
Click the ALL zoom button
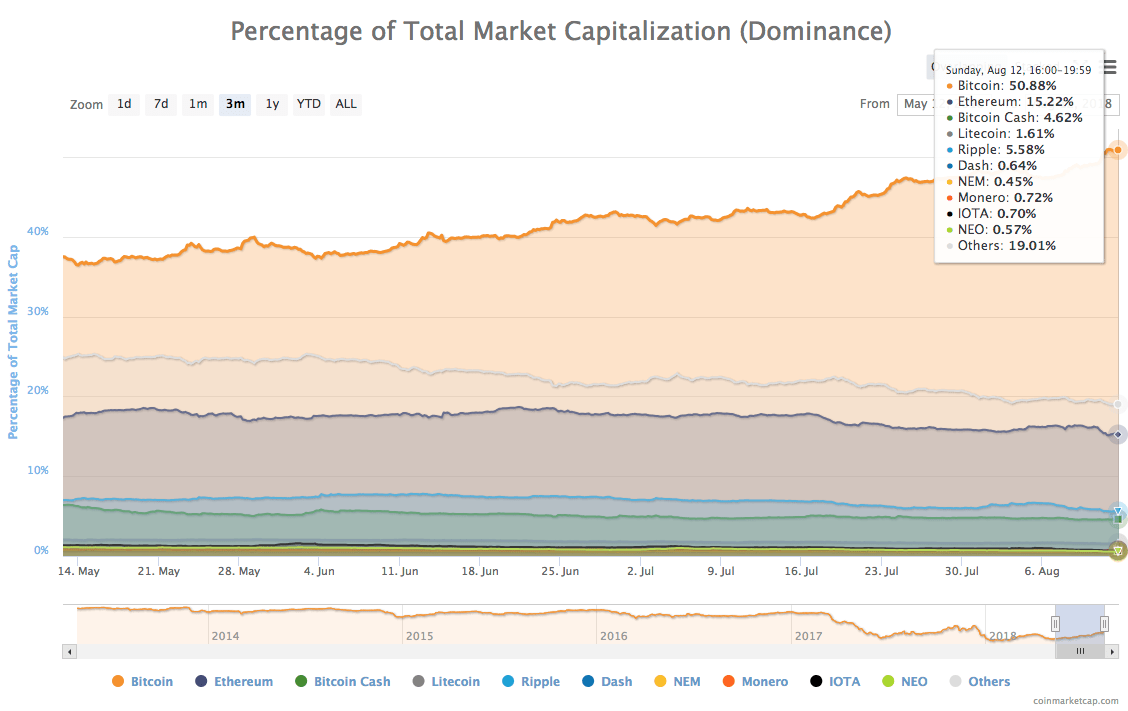point(345,103)
